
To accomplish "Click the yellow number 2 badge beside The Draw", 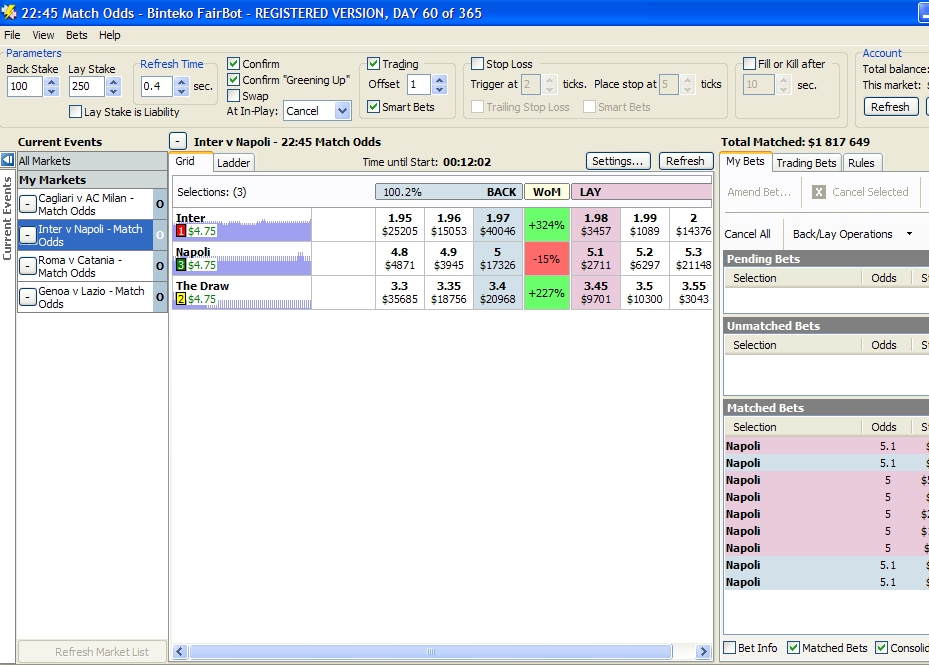I will [181, 299].
